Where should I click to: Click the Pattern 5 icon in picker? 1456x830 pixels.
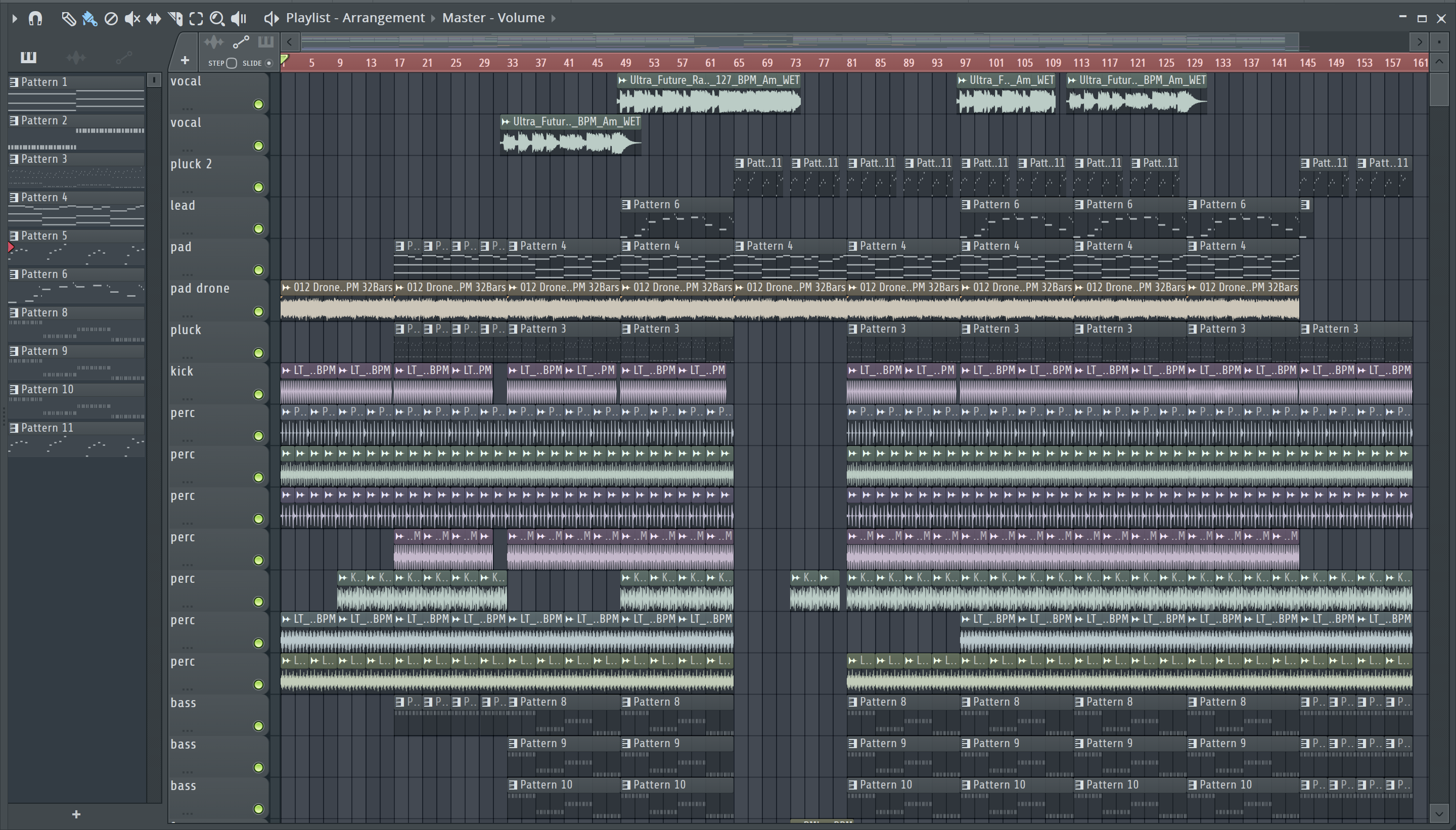click(14, 236)
